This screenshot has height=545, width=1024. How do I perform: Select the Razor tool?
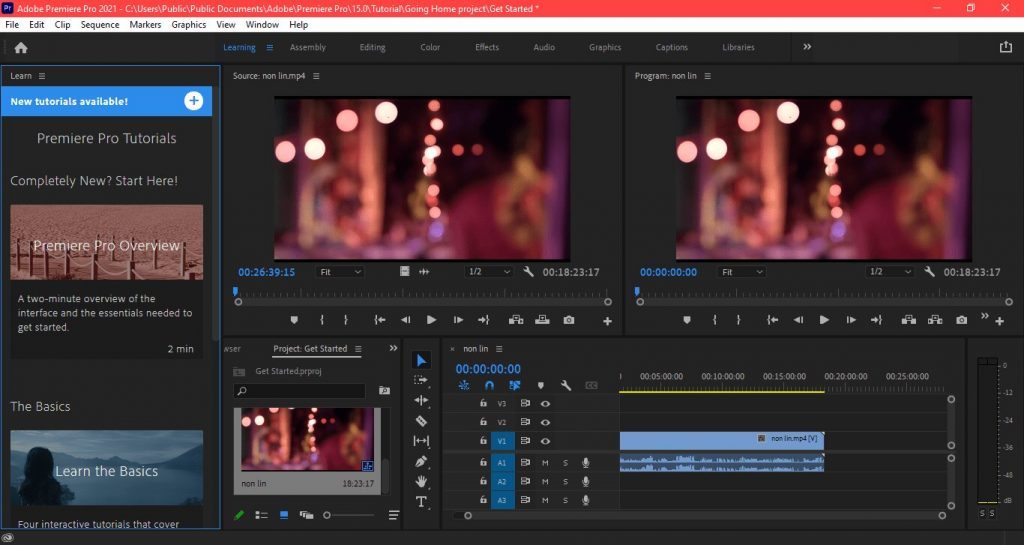pyautogui.click(x=421, y=421)
